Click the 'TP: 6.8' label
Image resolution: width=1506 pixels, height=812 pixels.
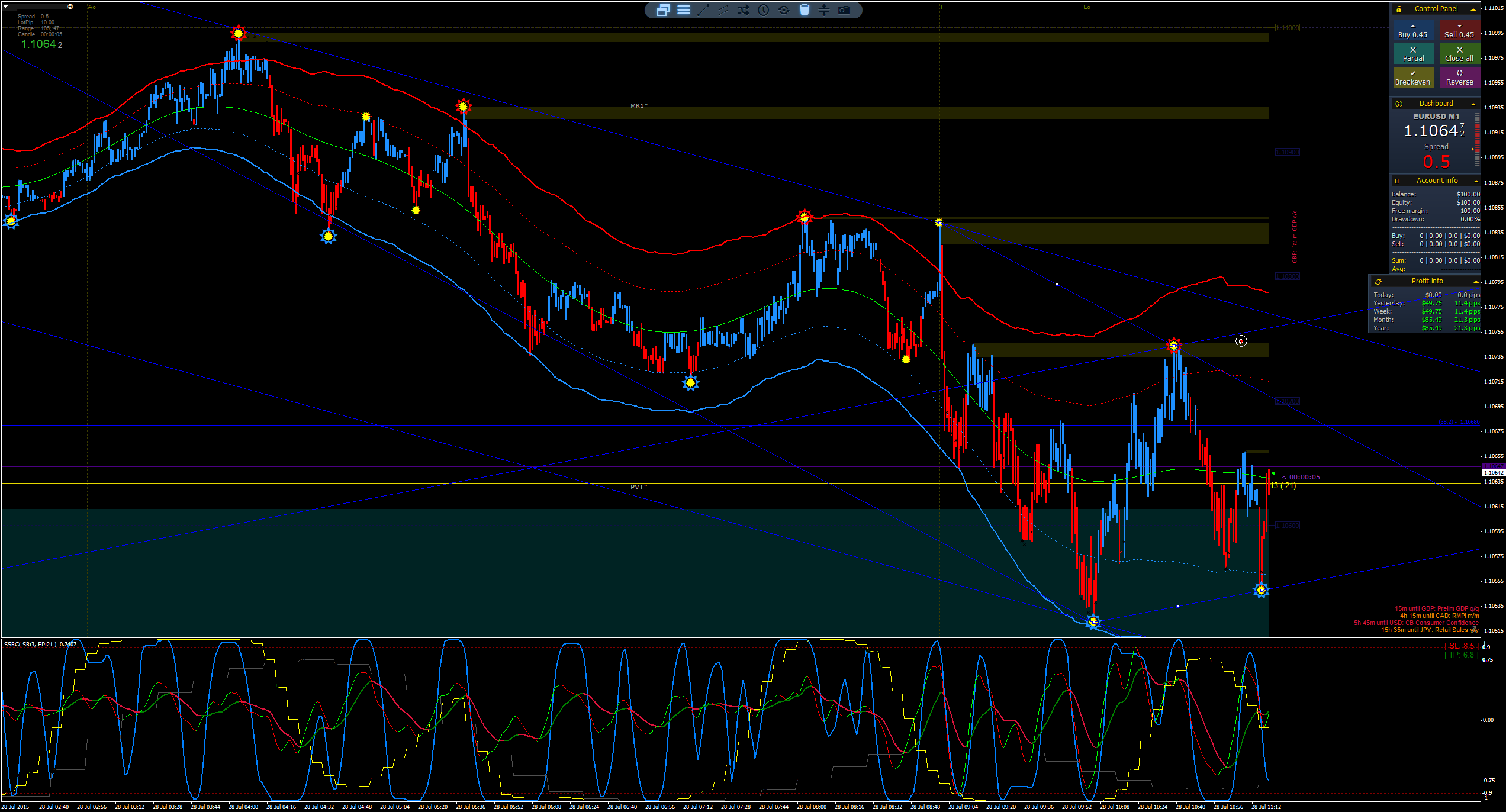(x=1462, y=655)
